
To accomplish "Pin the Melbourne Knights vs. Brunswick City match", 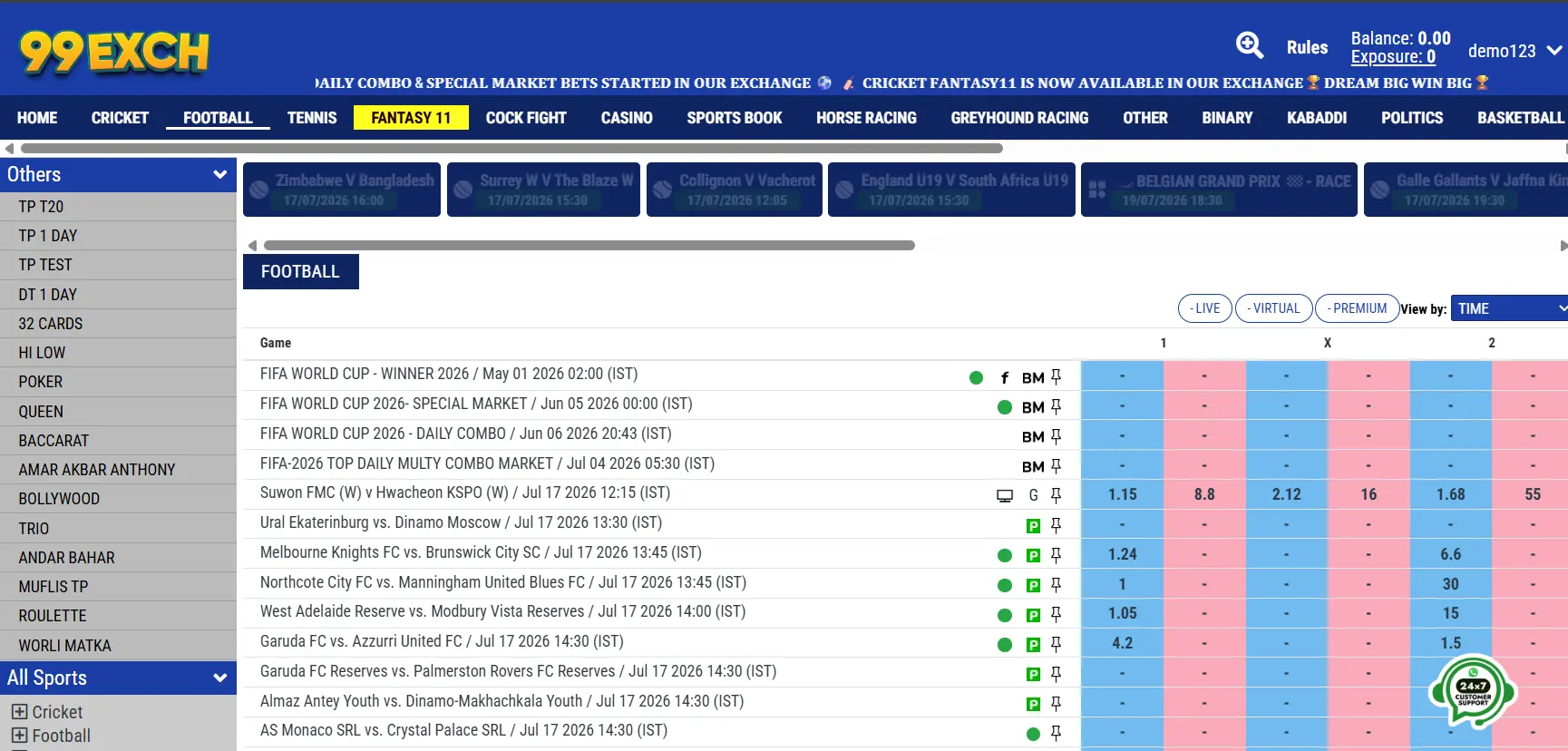I will click(1056, 555).
